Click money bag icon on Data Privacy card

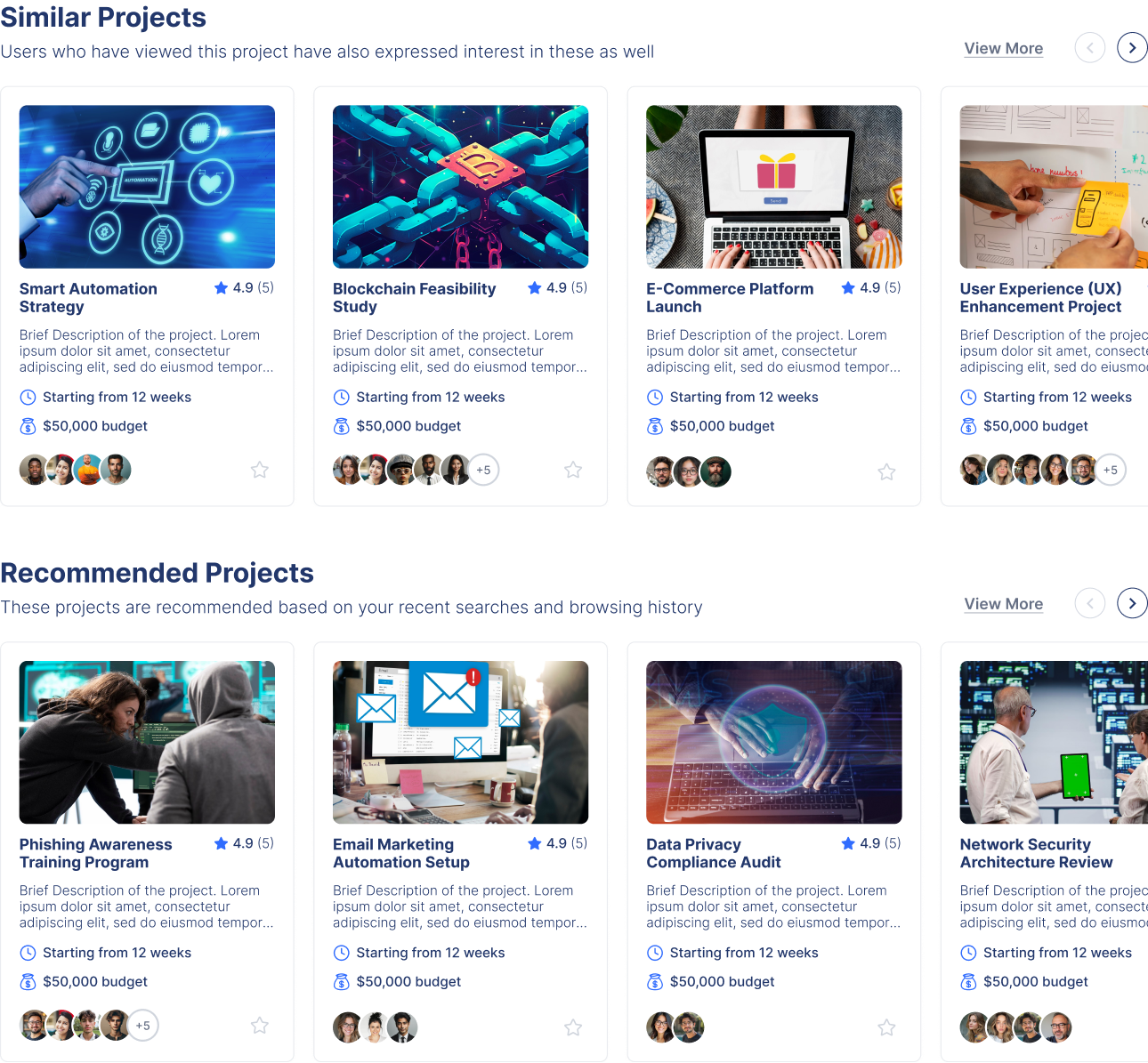click(x=655, y=982)
